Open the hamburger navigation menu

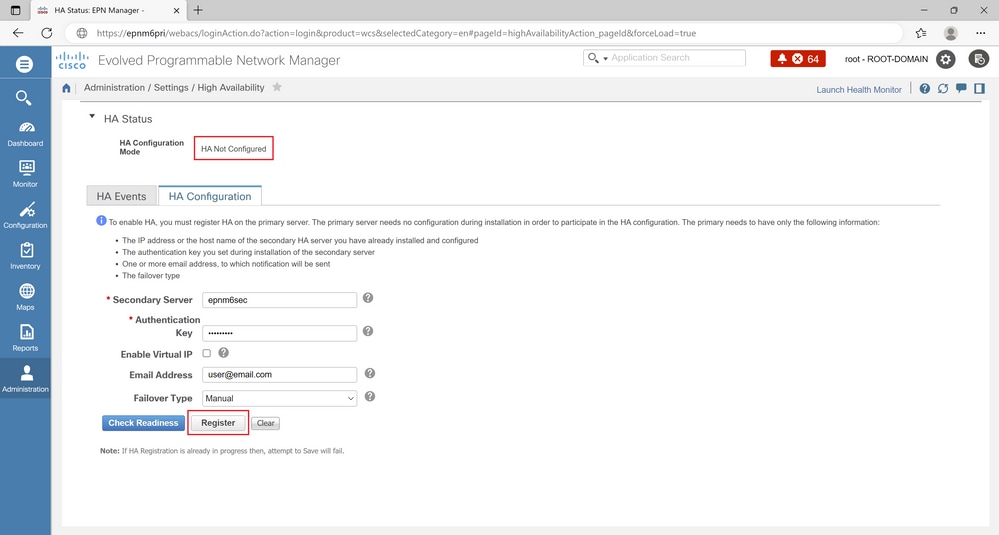pos(24,64)
